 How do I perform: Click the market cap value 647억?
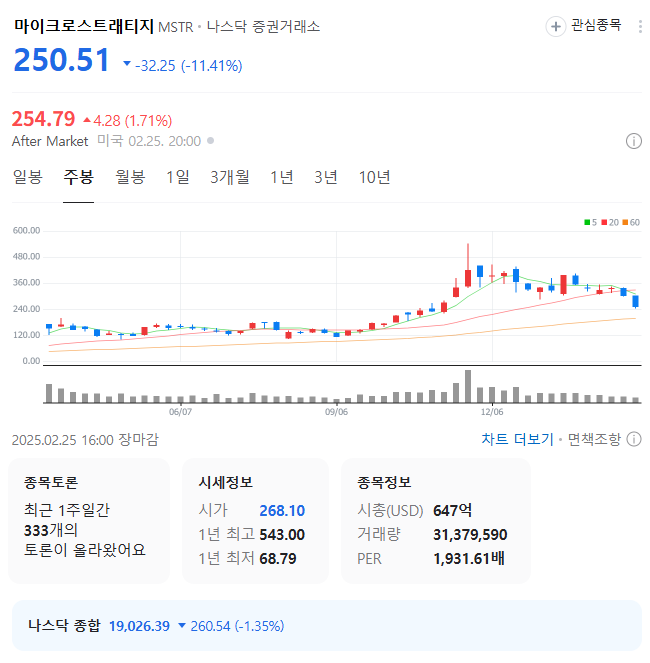(x=453, y=510)
